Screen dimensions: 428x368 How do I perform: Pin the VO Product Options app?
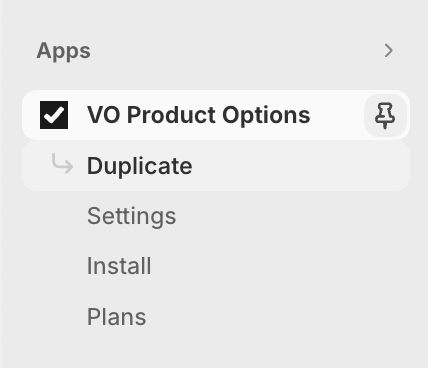click(x=385, y=115)
